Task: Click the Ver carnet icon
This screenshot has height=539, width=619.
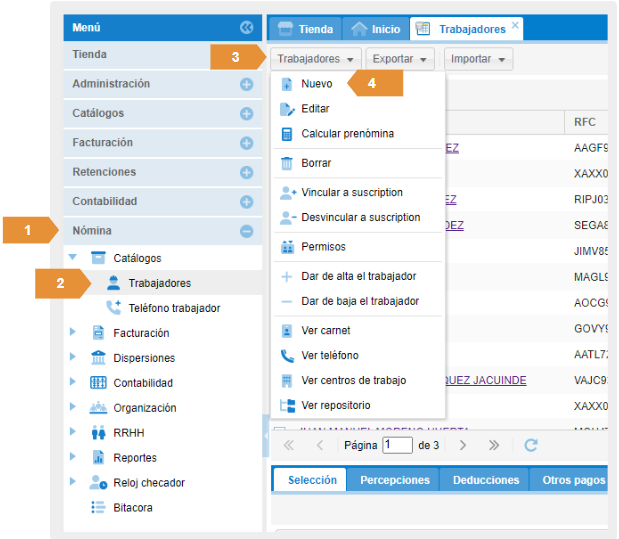Action: (287, 331)
